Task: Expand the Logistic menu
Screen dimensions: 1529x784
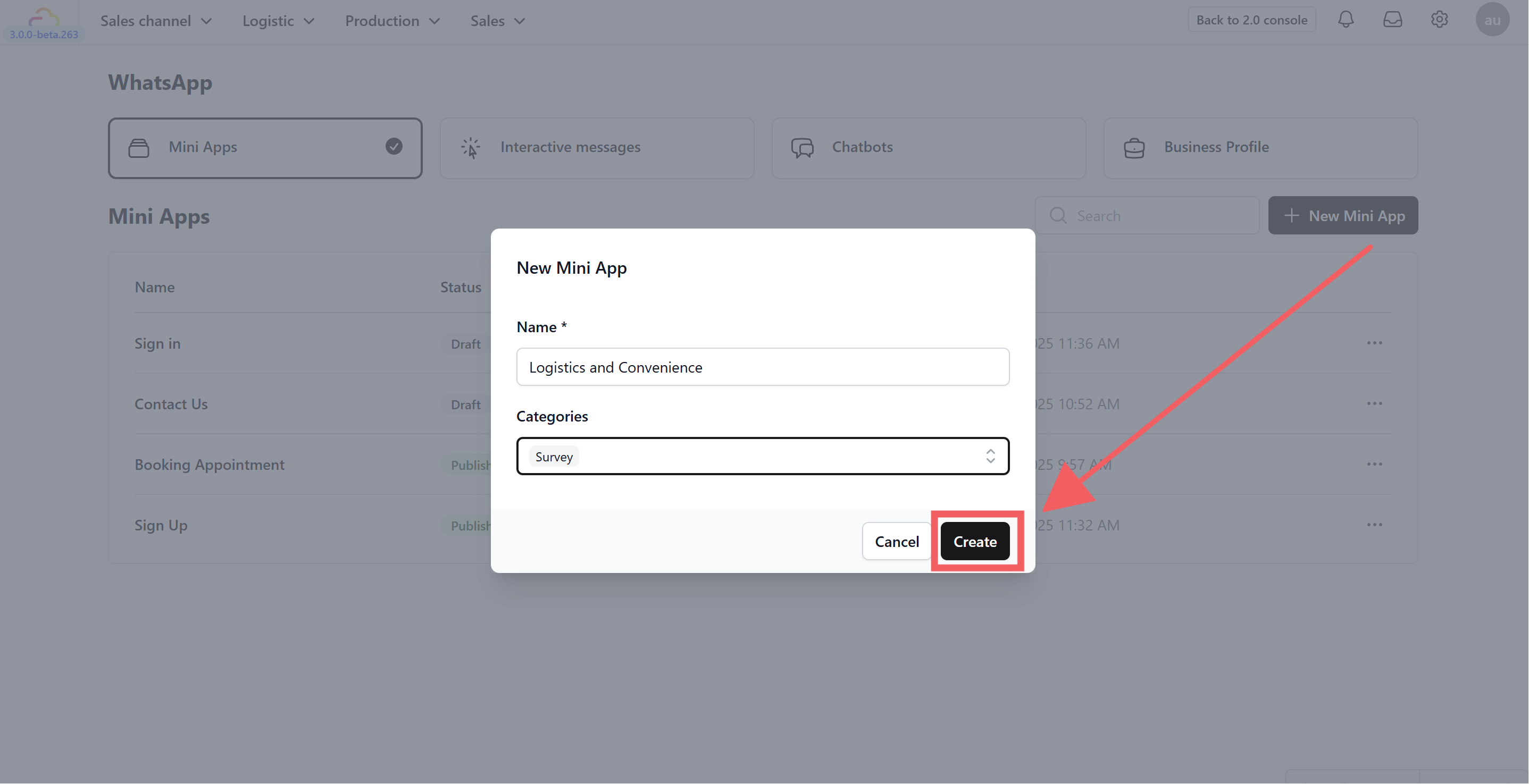Action: [278, 21]
